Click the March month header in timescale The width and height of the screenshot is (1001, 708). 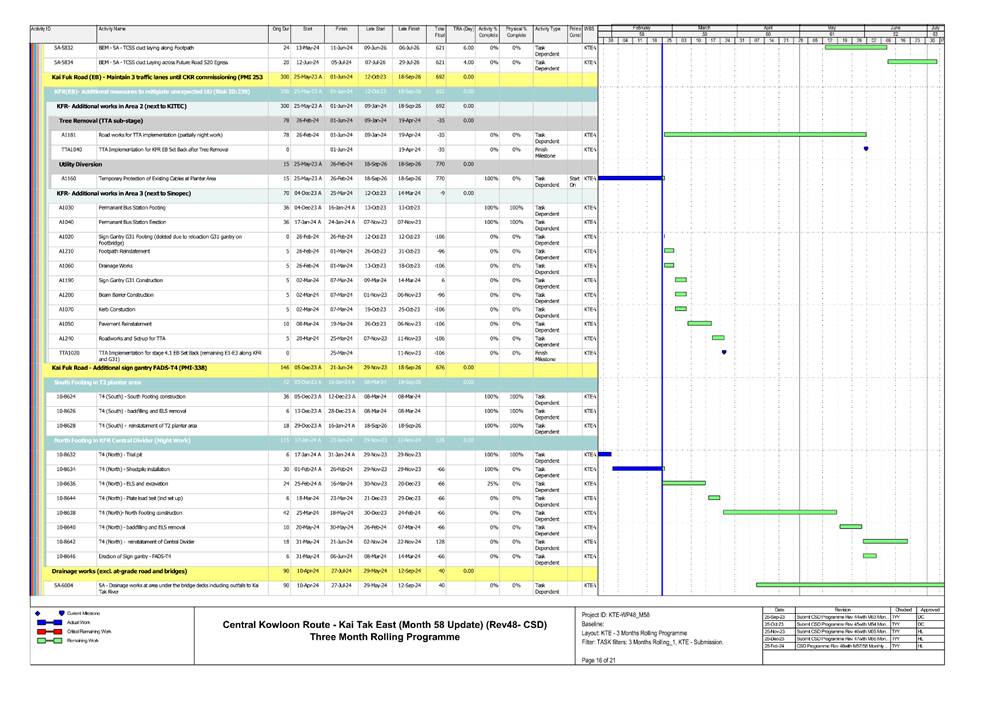click(x=703, y=27)
